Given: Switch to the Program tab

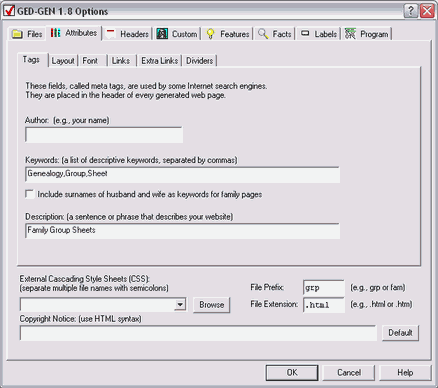Looking at the screenshot, I should click(366, 34).
